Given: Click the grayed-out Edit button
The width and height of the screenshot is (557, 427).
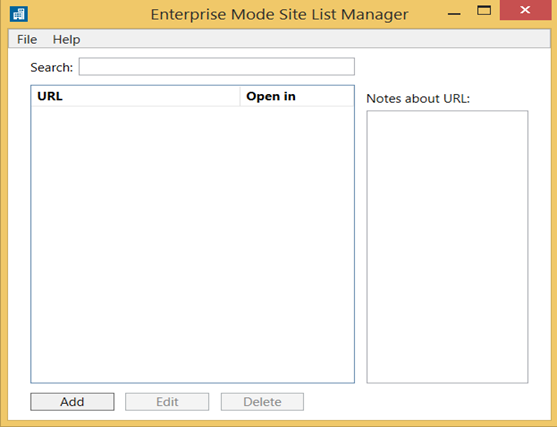Looking at the screenshot, I should 167,402.
